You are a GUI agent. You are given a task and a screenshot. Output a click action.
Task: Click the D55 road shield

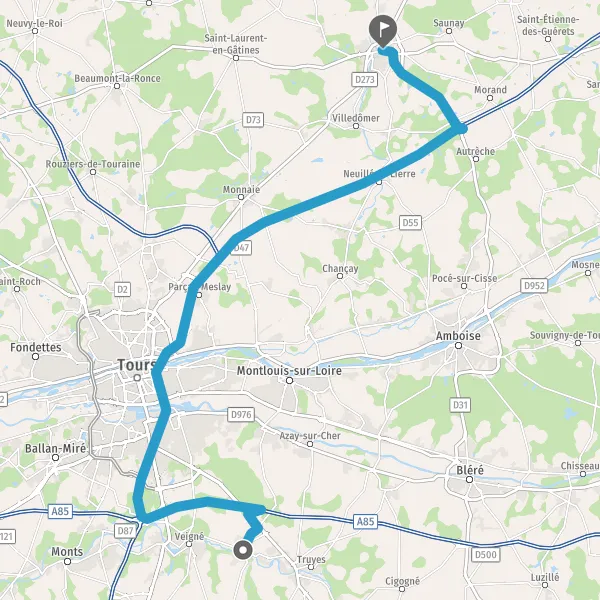[x=410, y=223]
